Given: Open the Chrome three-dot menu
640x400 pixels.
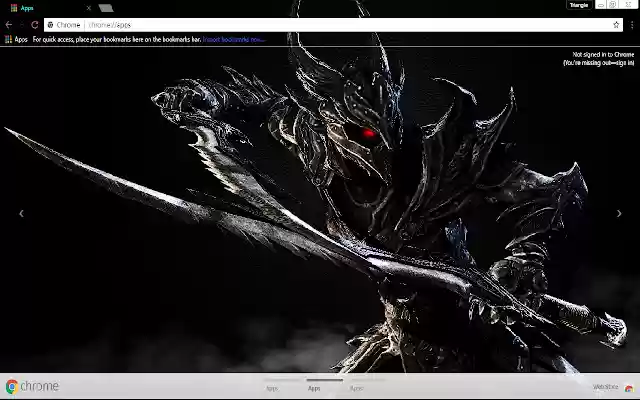Looking at the screenshot, I should (x=632, y=25).
